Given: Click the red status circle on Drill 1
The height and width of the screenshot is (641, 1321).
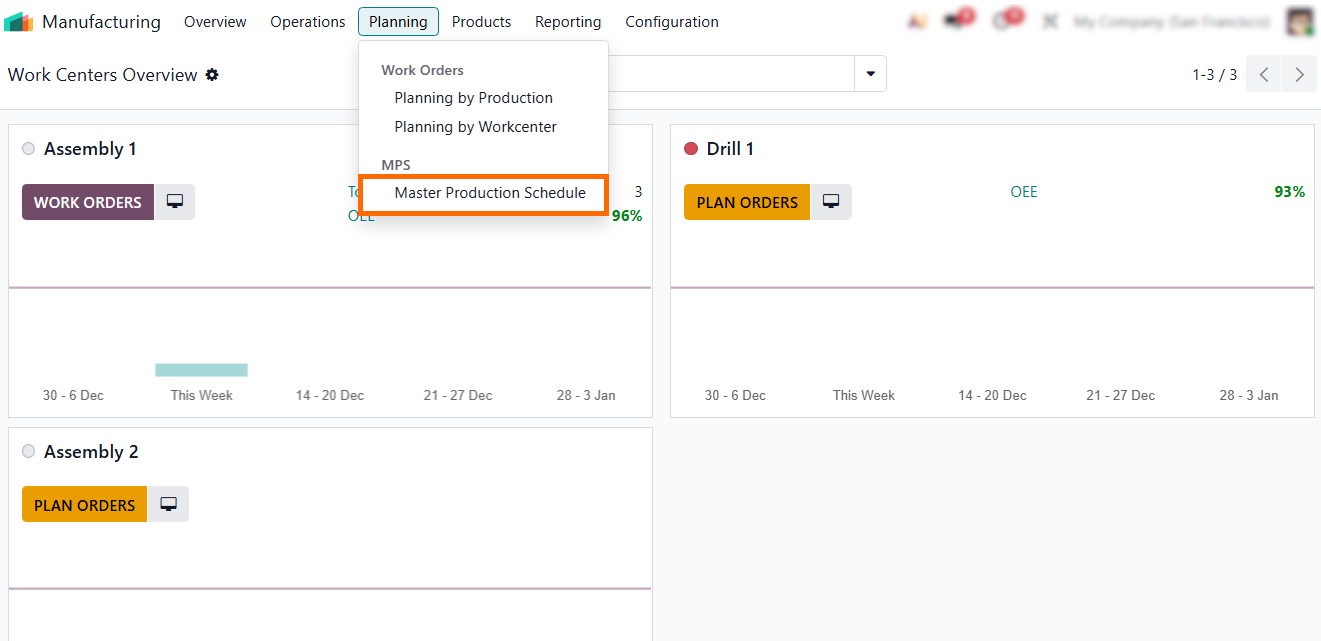Looking at the screenshot, I should [690, 147].
